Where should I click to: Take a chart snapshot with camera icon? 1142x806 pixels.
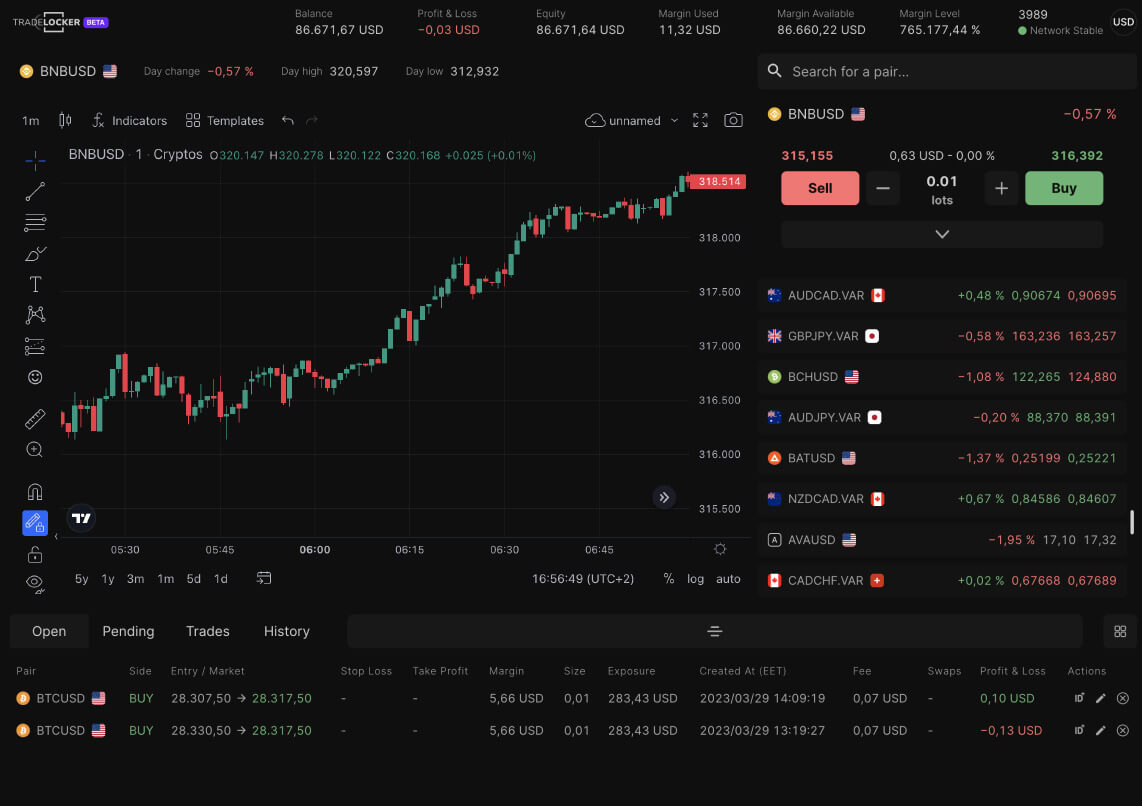(x=733, y=120)
